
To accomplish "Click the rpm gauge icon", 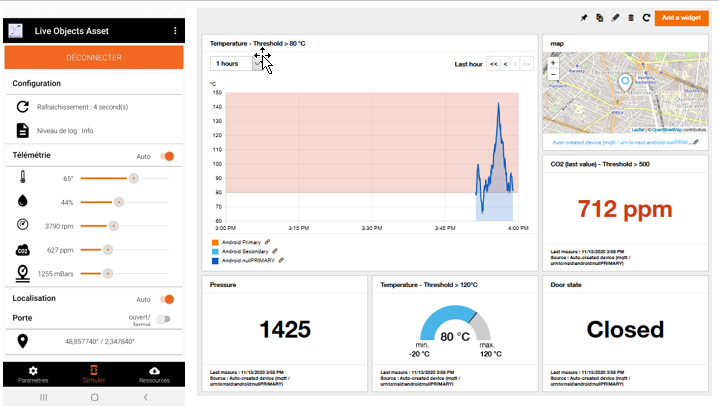I will click(22, 225).
